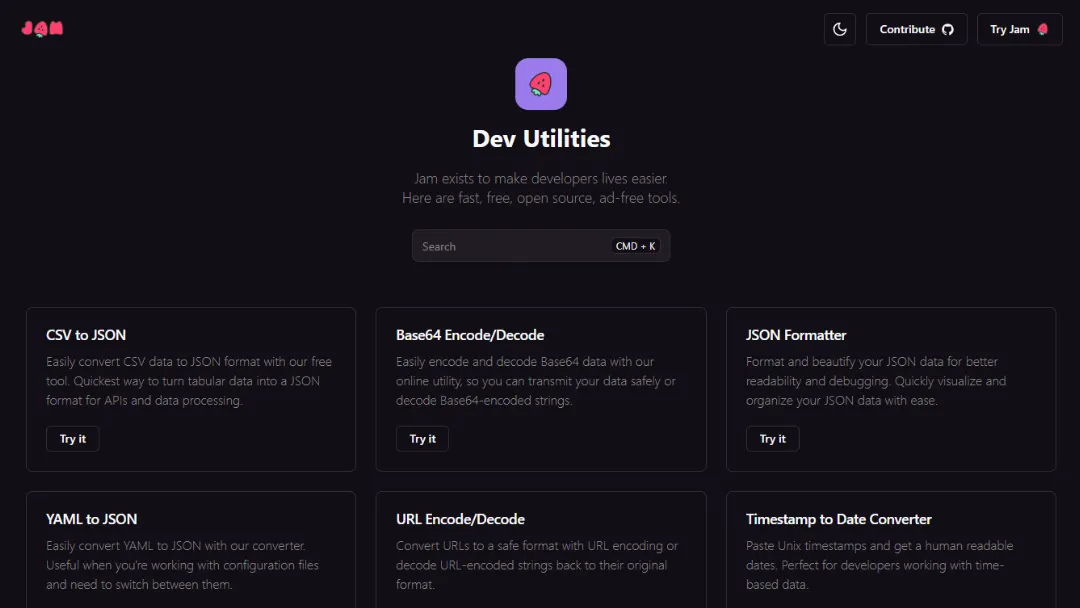Open the YAML to JSON card title
1080x608 pixels.
click(x=92, y=519)
